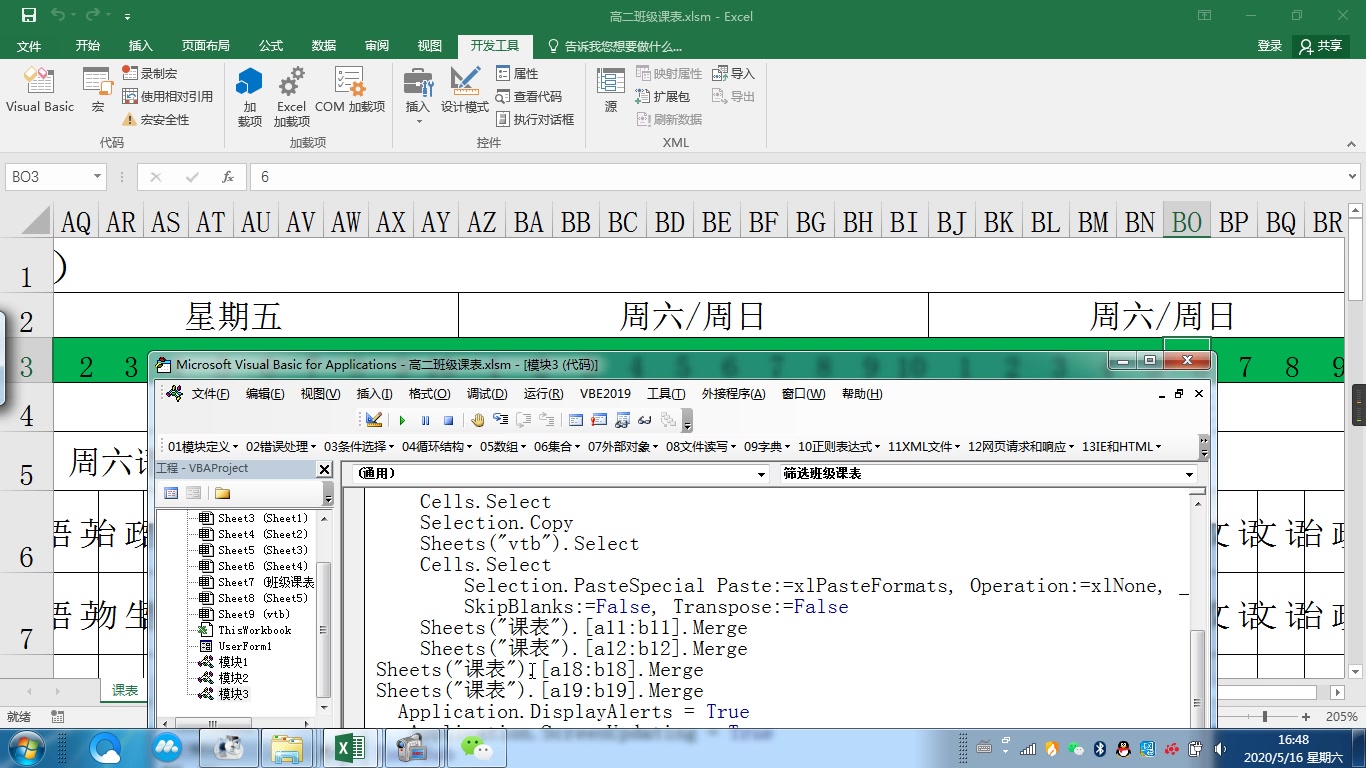The height and width of the screenshot is (768, 1366).
Task: Open the VBE2019 menu
Action: (605, 394)
